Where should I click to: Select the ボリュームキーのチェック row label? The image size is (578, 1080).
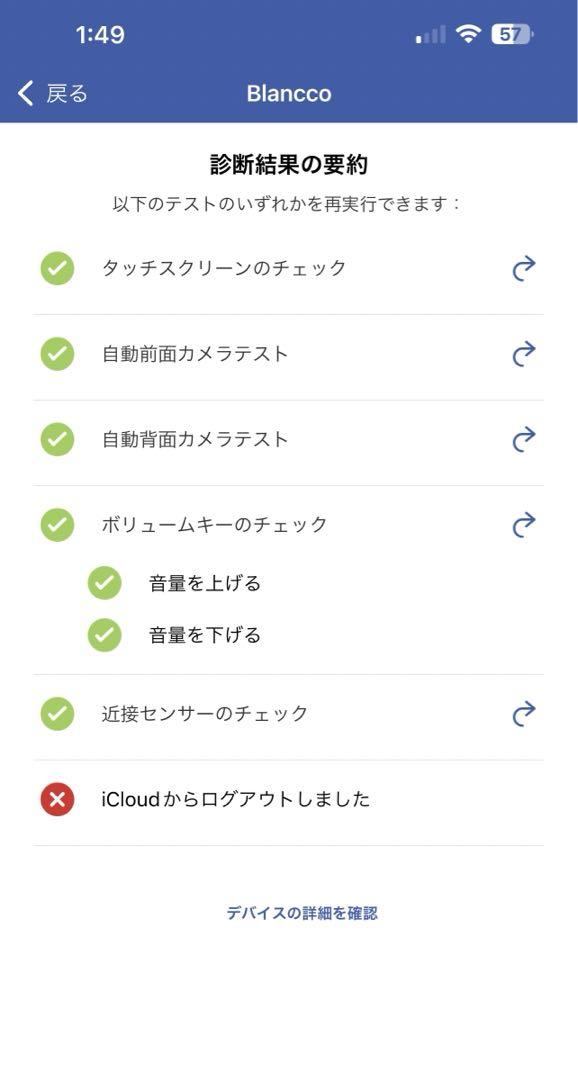(214, 524)
